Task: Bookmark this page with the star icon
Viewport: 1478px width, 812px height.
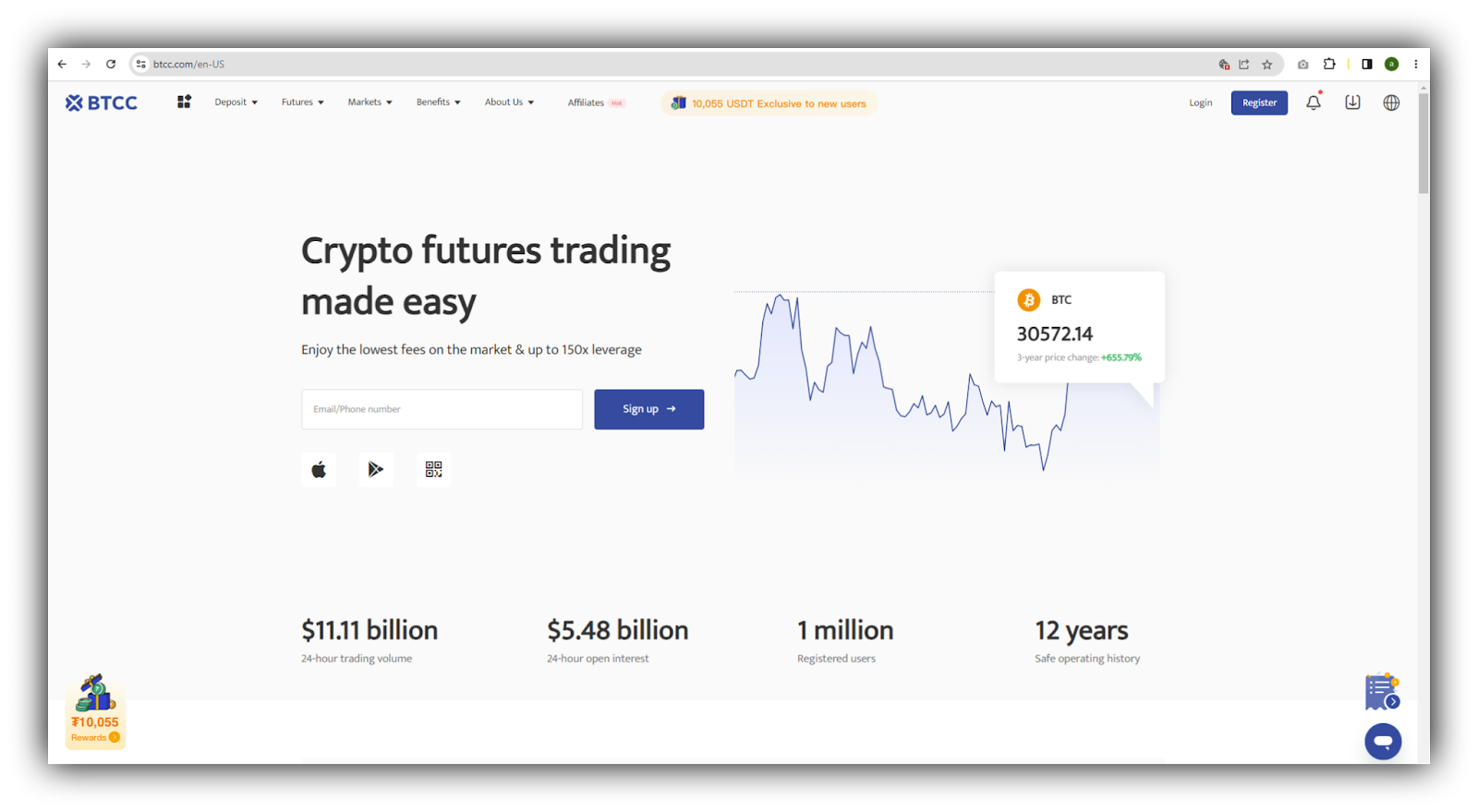Action: pos(1267,65)
